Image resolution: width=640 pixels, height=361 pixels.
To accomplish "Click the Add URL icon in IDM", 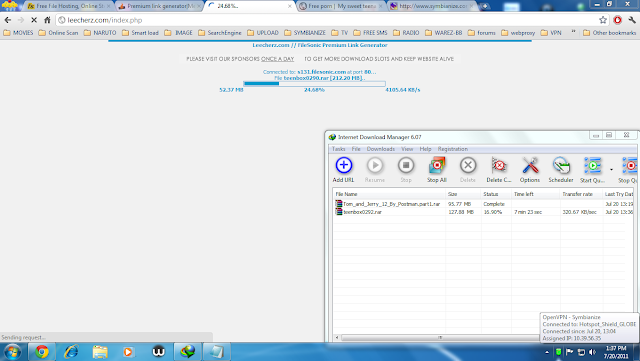I will pos(344,165).
